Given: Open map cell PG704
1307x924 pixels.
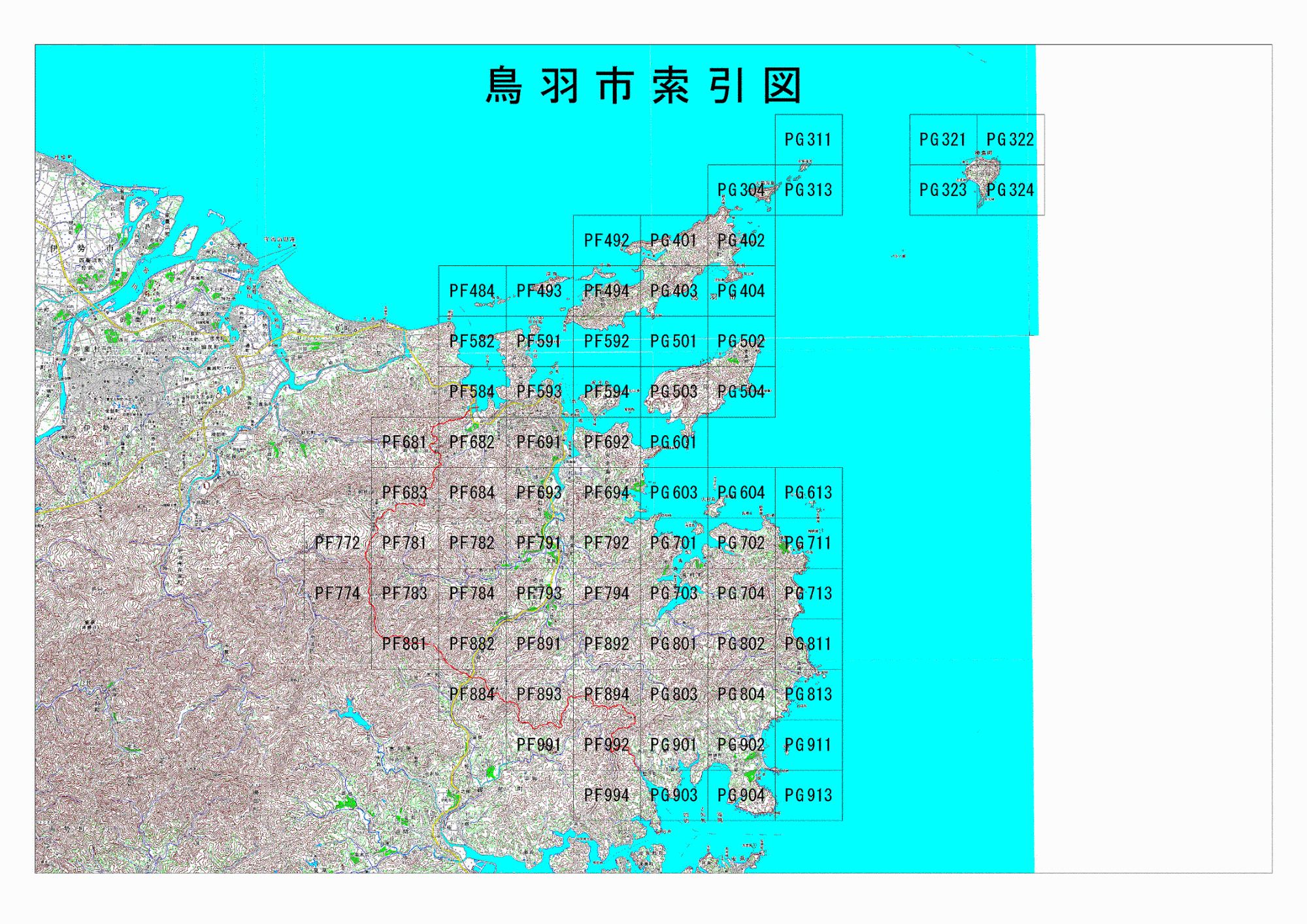Looking at the screenshot, I should pos(741,593).
